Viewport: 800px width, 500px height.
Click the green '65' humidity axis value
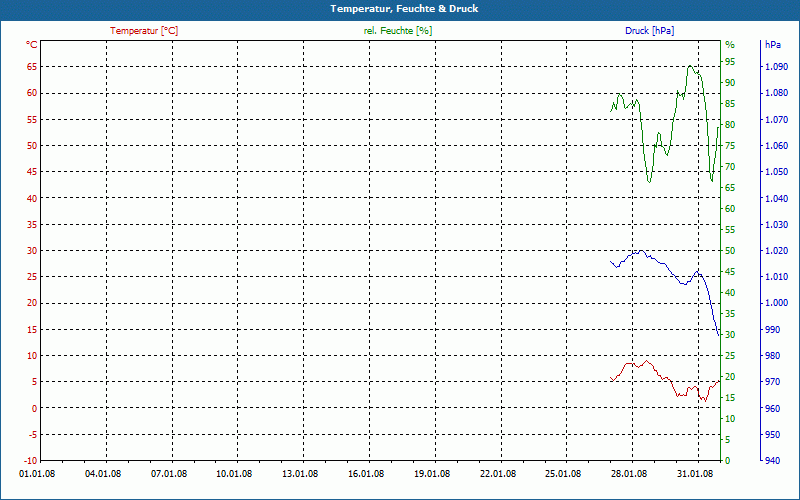pyautogui.click(x=730, y=188)
